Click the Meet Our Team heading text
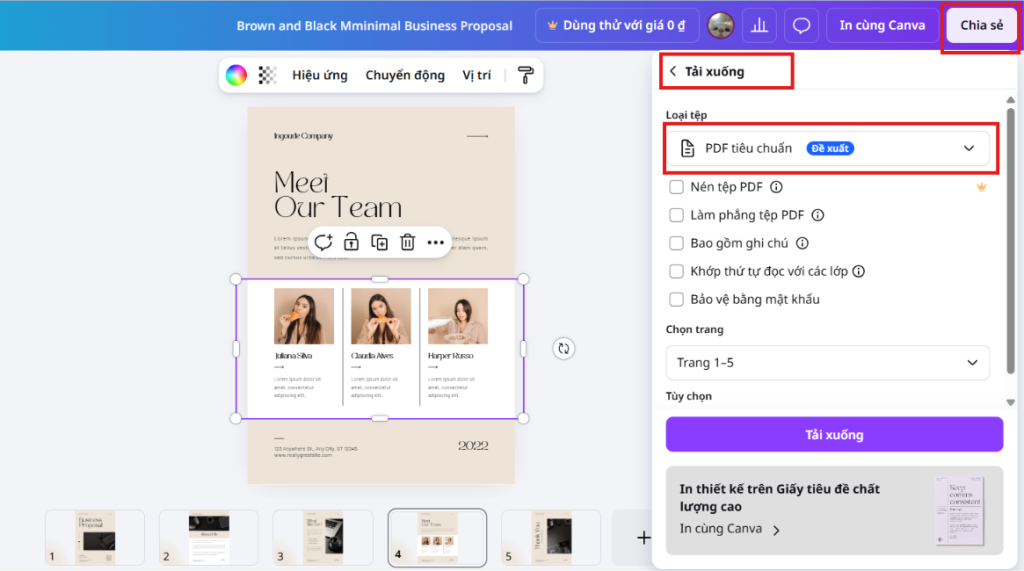 coord(338,195)
